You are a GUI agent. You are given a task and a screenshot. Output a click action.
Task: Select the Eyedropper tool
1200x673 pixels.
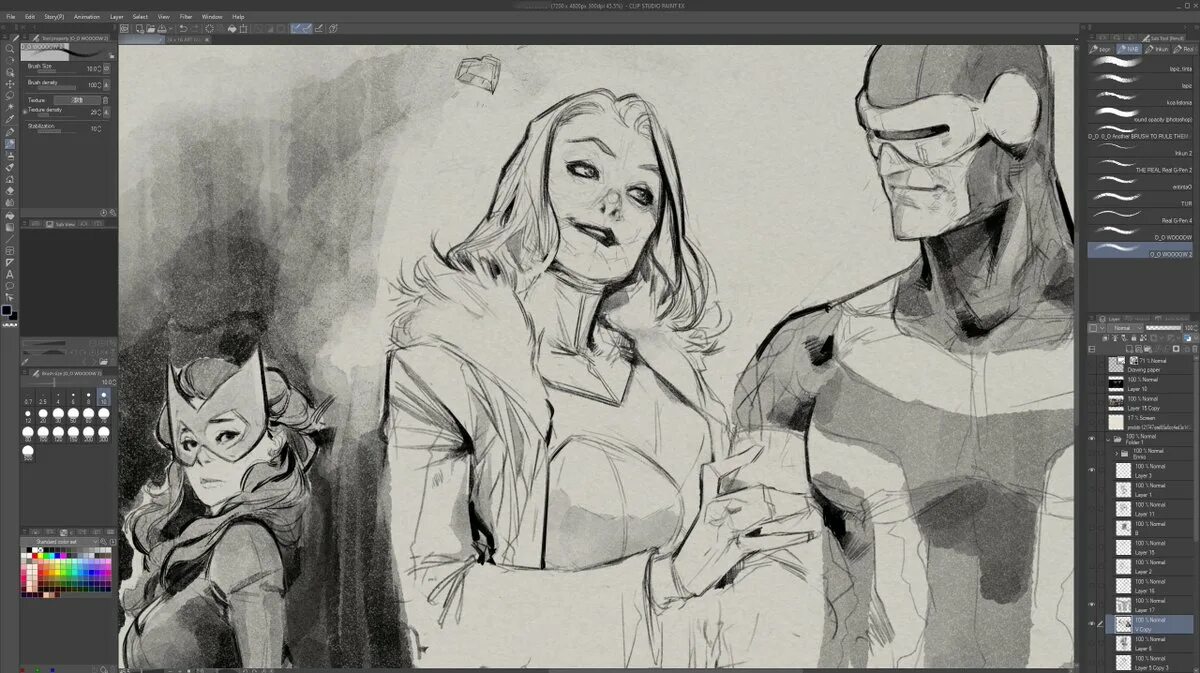[10, 120]
